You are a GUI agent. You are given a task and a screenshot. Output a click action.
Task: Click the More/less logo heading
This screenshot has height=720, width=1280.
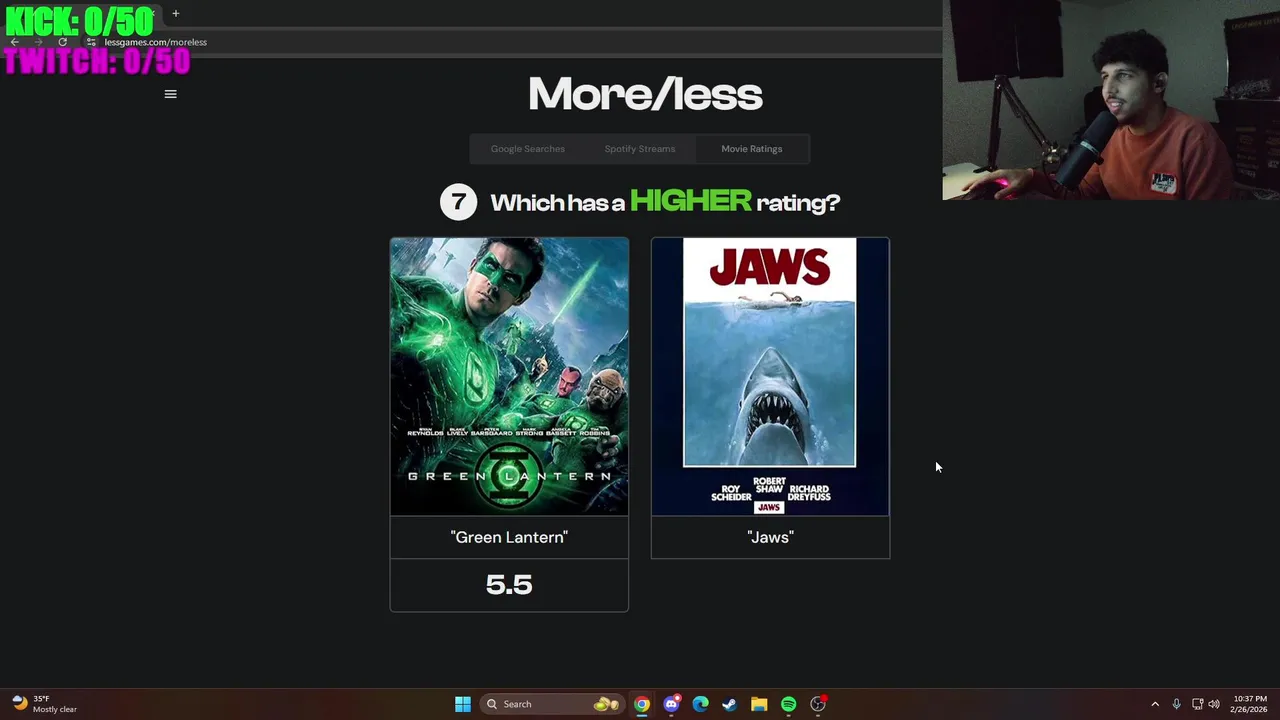click(645, 94)
